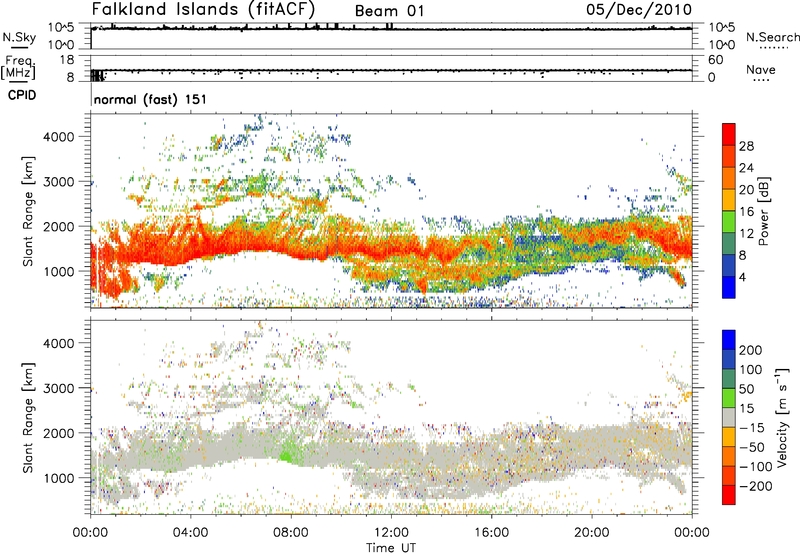Select the blue 4–8 dB power swatch
Screen dimensions: 800x554
coord(729,265)
